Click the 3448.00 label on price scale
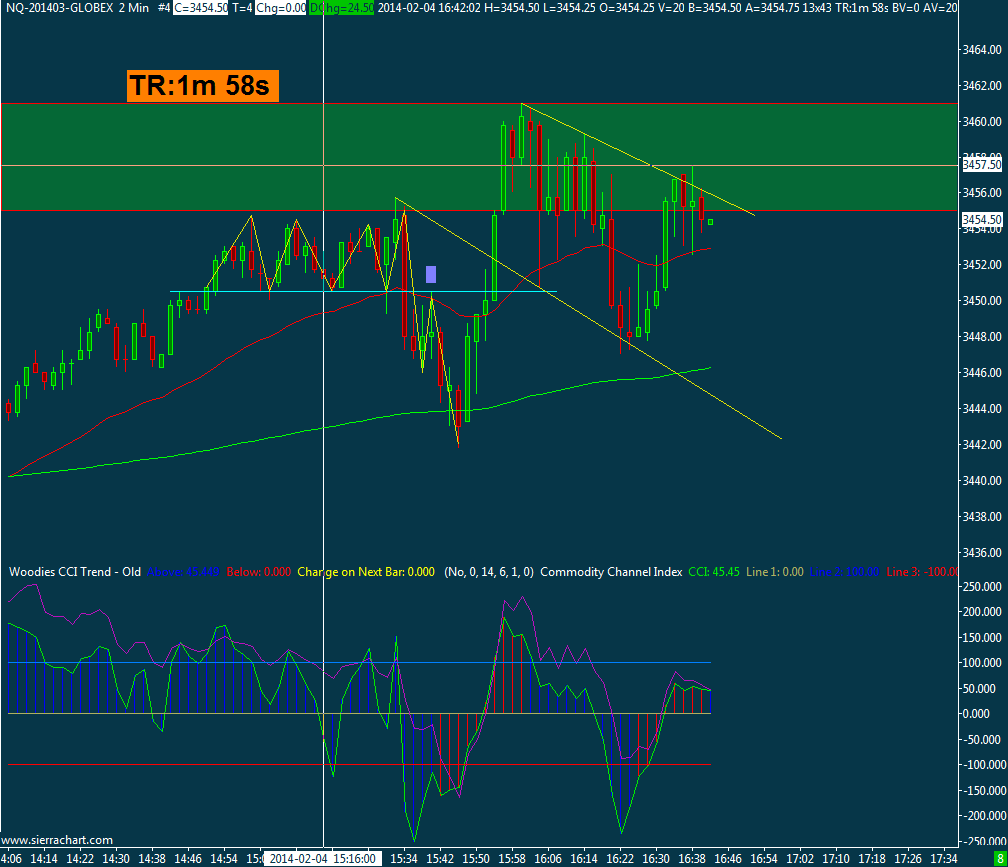 [982, 337]
